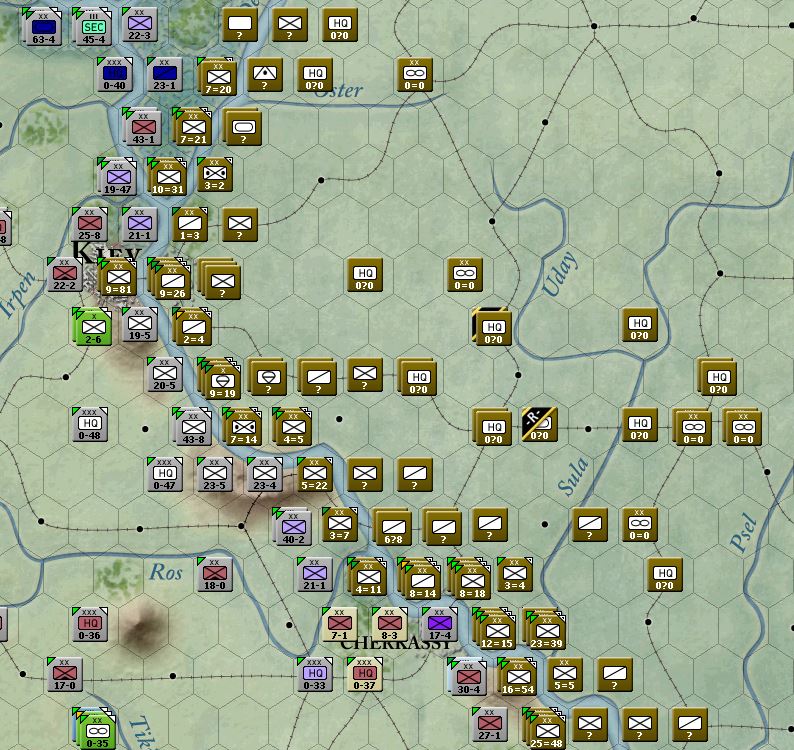
Task: Select the gray XXX HQ 0-48 counter
Action: tap(89, 424)
